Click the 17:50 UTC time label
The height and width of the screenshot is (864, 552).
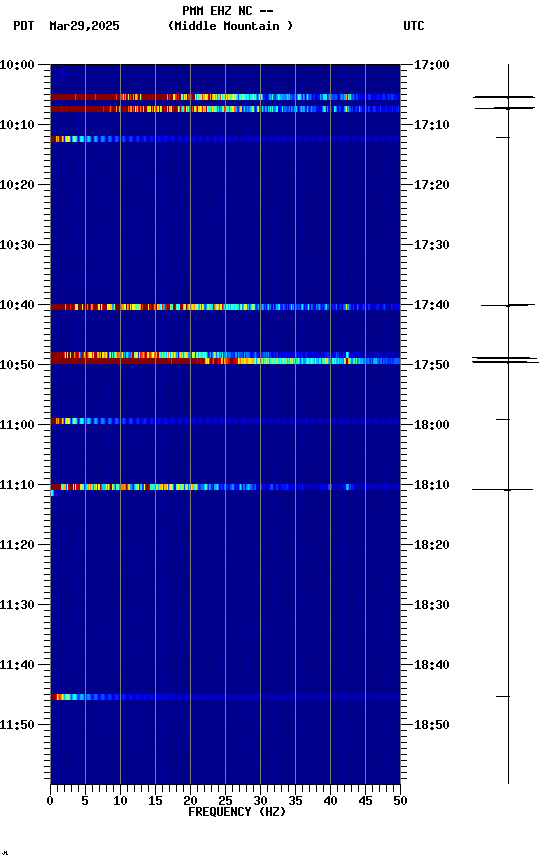coord(432,365)
